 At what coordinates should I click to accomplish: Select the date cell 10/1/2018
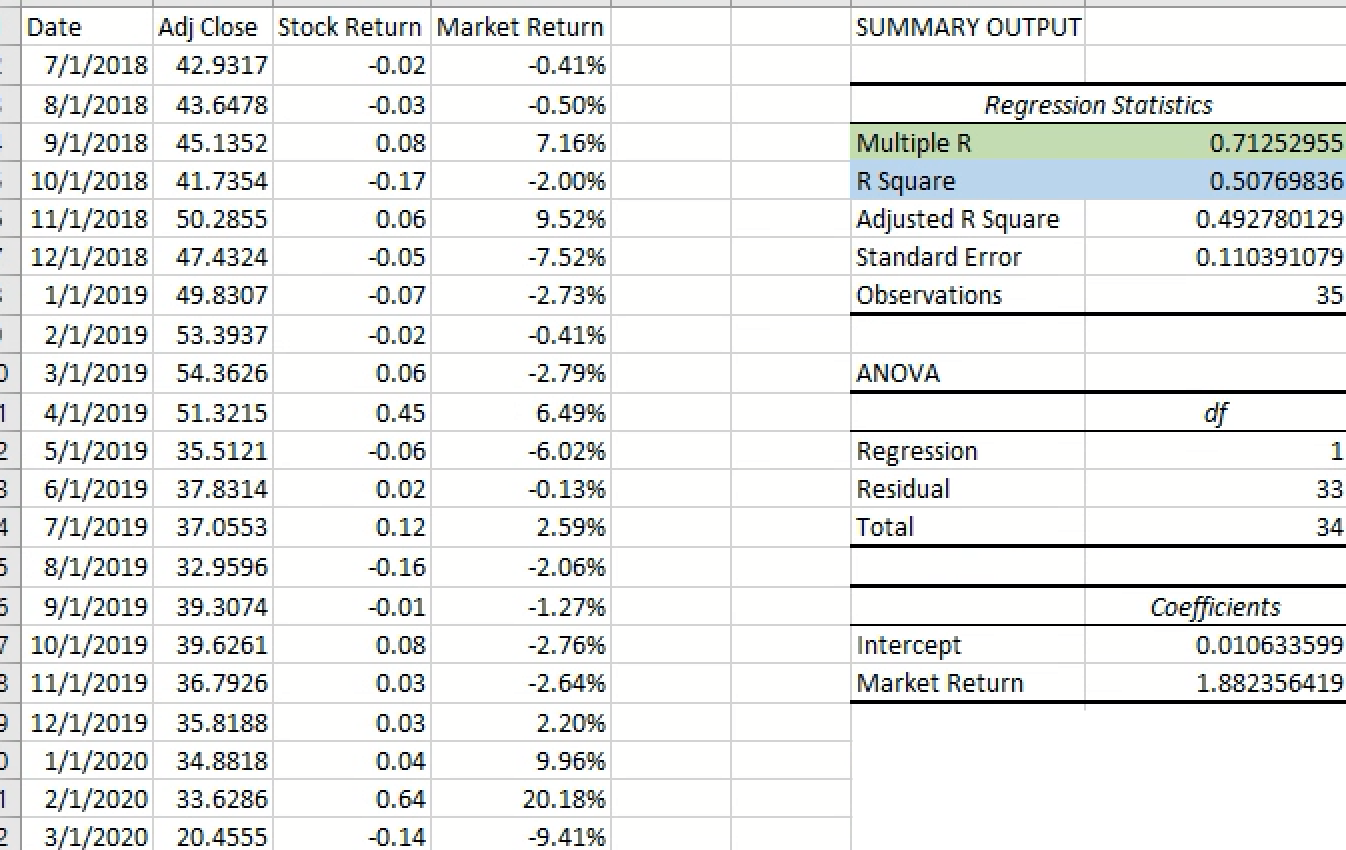[87, 181]
